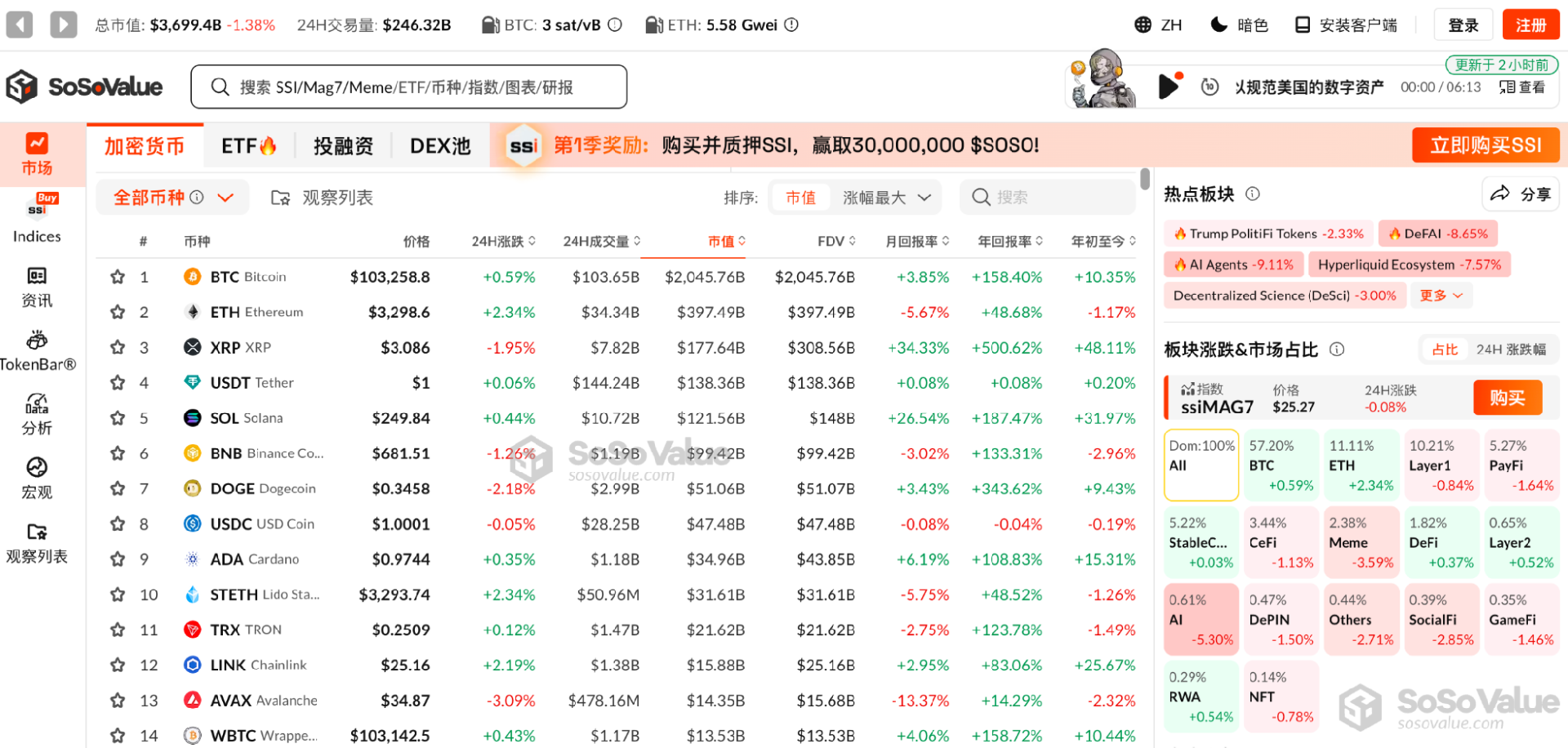Select 占比 view in sector panel
Viewport: 1568px width, 748px height.
pyautogui.click(x=1445, y=350)
